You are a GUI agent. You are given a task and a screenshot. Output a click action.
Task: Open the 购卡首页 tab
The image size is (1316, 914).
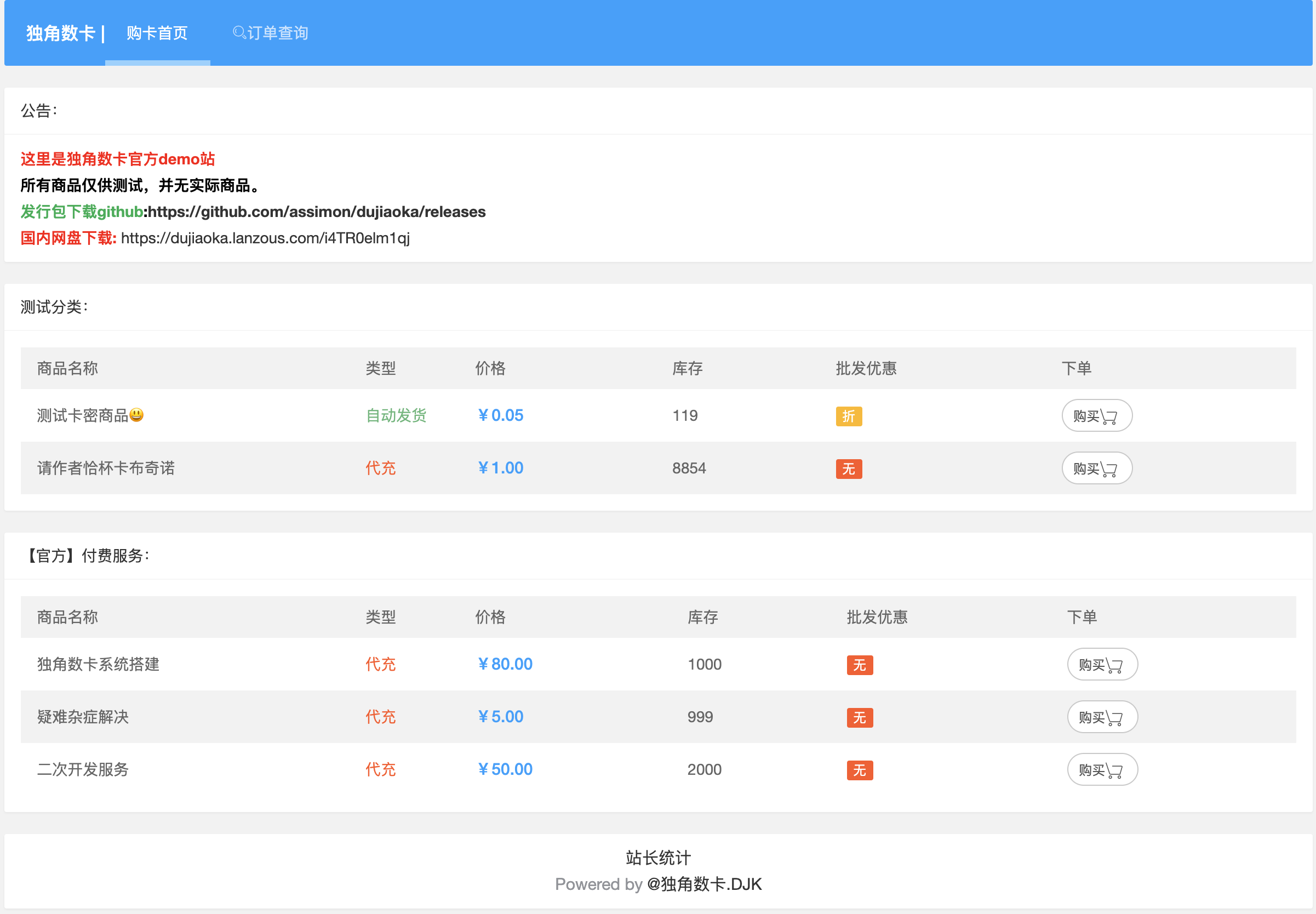point(157,33)
